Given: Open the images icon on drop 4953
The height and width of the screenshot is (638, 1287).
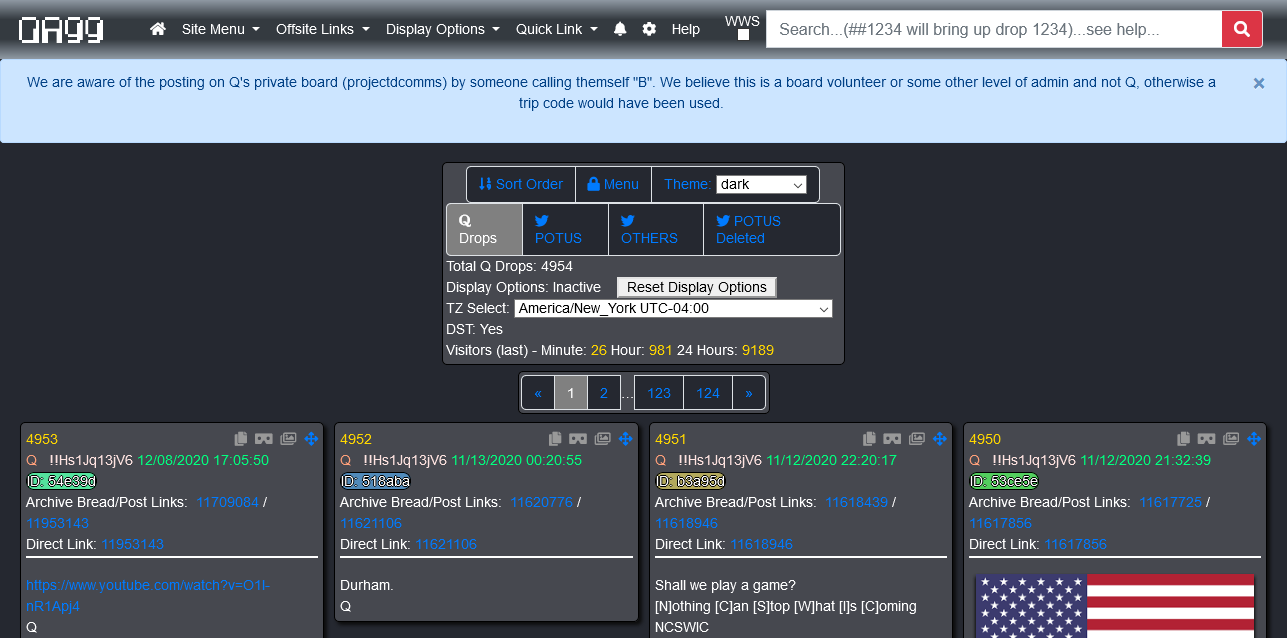Looking at the screenshot, I should click(288, 439).
